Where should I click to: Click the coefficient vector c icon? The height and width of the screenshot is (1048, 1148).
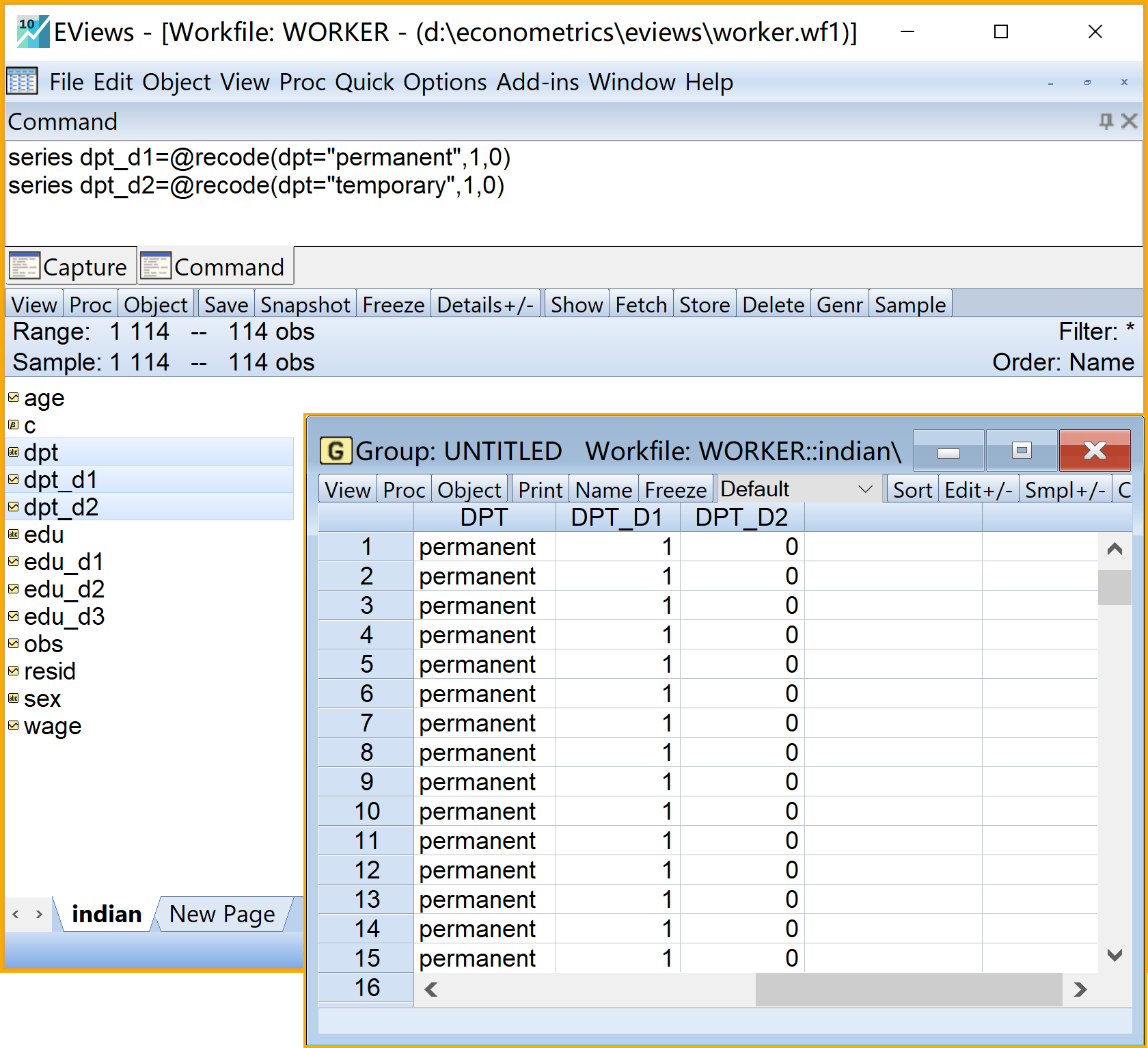click(13, 425)
